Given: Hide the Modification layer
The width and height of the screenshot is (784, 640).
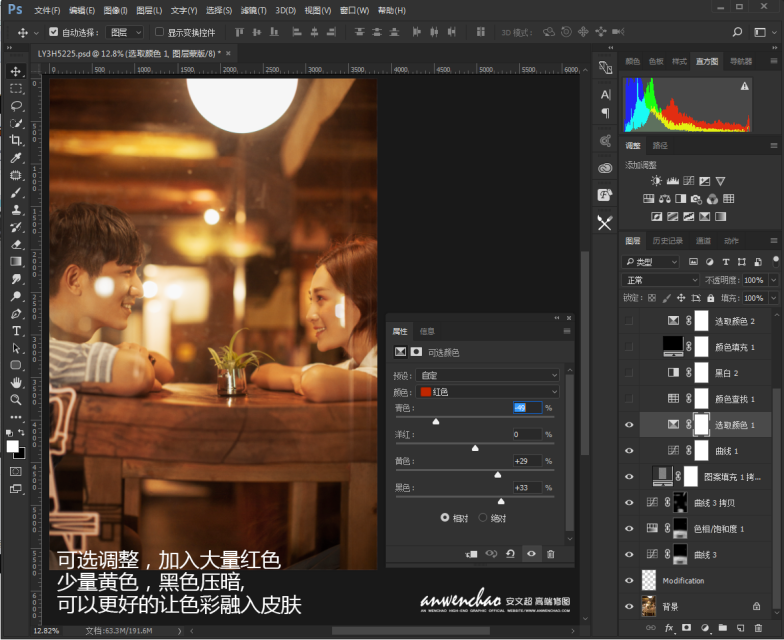Looking at the screenshot, I should pyautogui.click(x=629, y=580).
